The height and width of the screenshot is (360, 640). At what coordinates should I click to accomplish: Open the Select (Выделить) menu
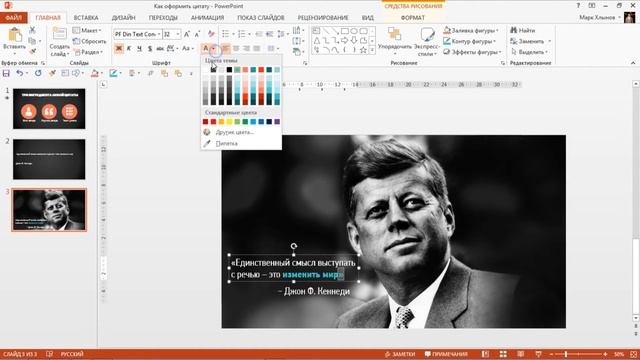(529, 52)
